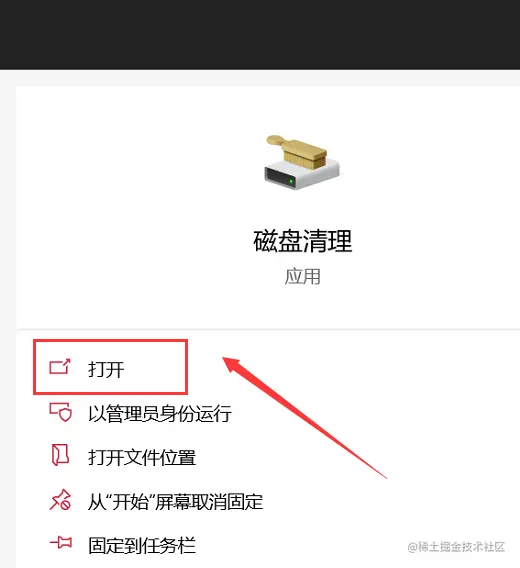
Task: Click the red arrow annotation pointing to 打开
Action: pyautogui.click(x=304, y=418)
